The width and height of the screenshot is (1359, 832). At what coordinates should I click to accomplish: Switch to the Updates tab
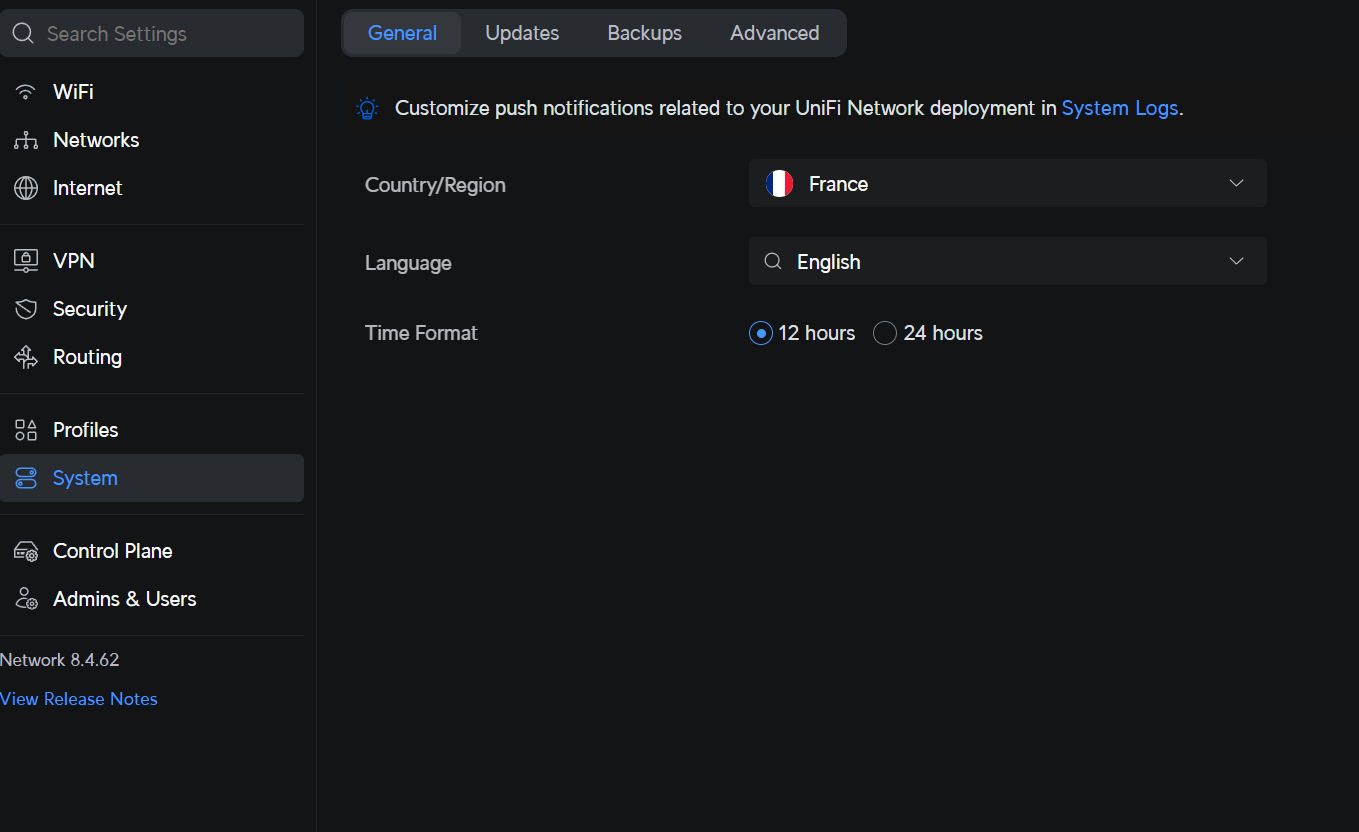522,33
